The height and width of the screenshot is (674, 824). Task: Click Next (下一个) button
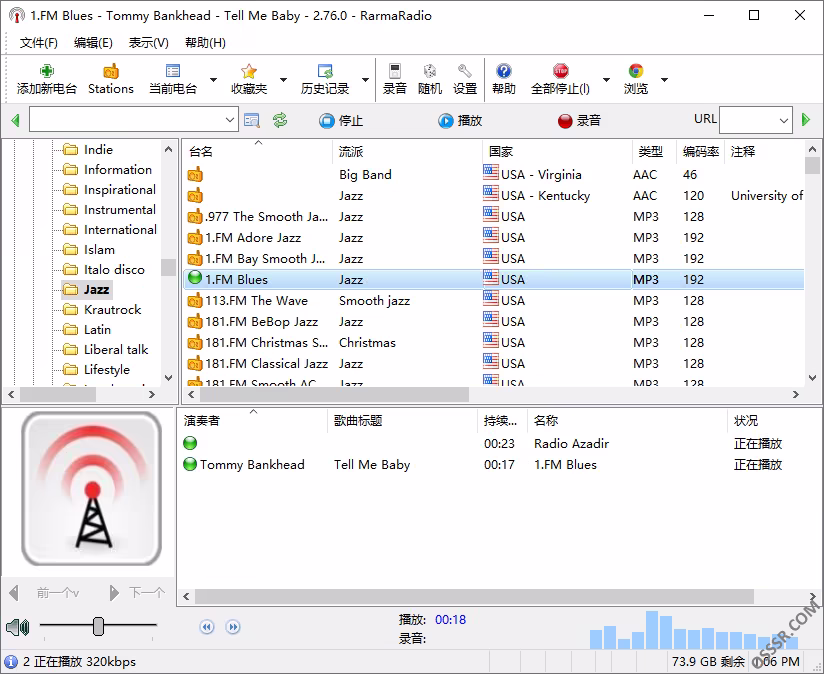click(137, 593)
